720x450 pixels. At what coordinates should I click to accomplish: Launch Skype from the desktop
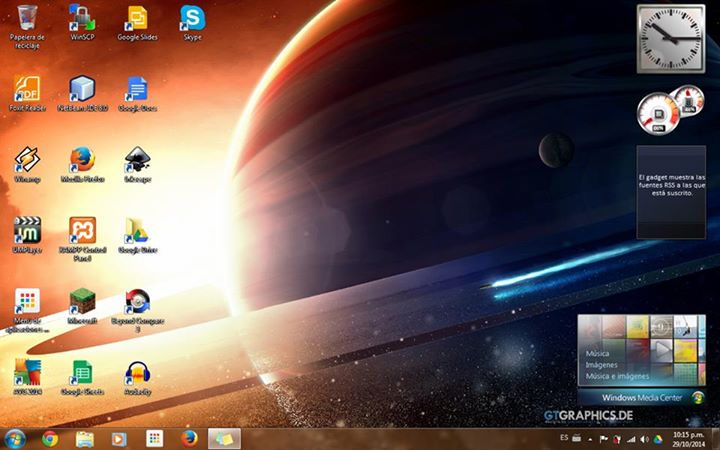(192, 19)
